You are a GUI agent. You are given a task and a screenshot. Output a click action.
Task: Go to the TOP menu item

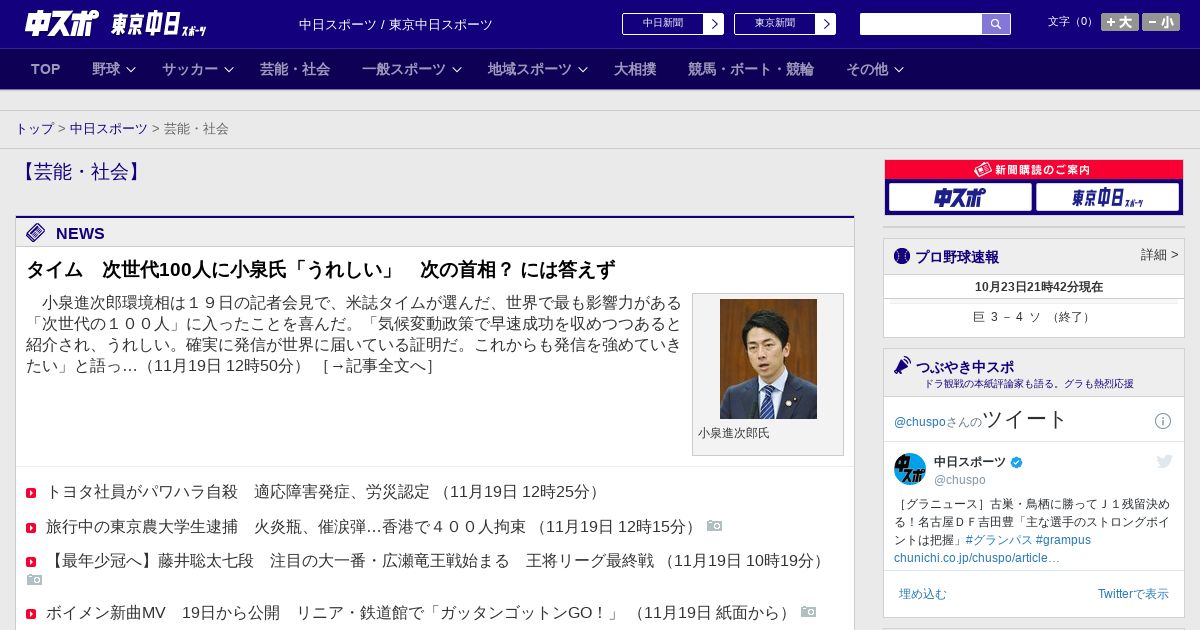pyautogui.click(x=46, y=69)
